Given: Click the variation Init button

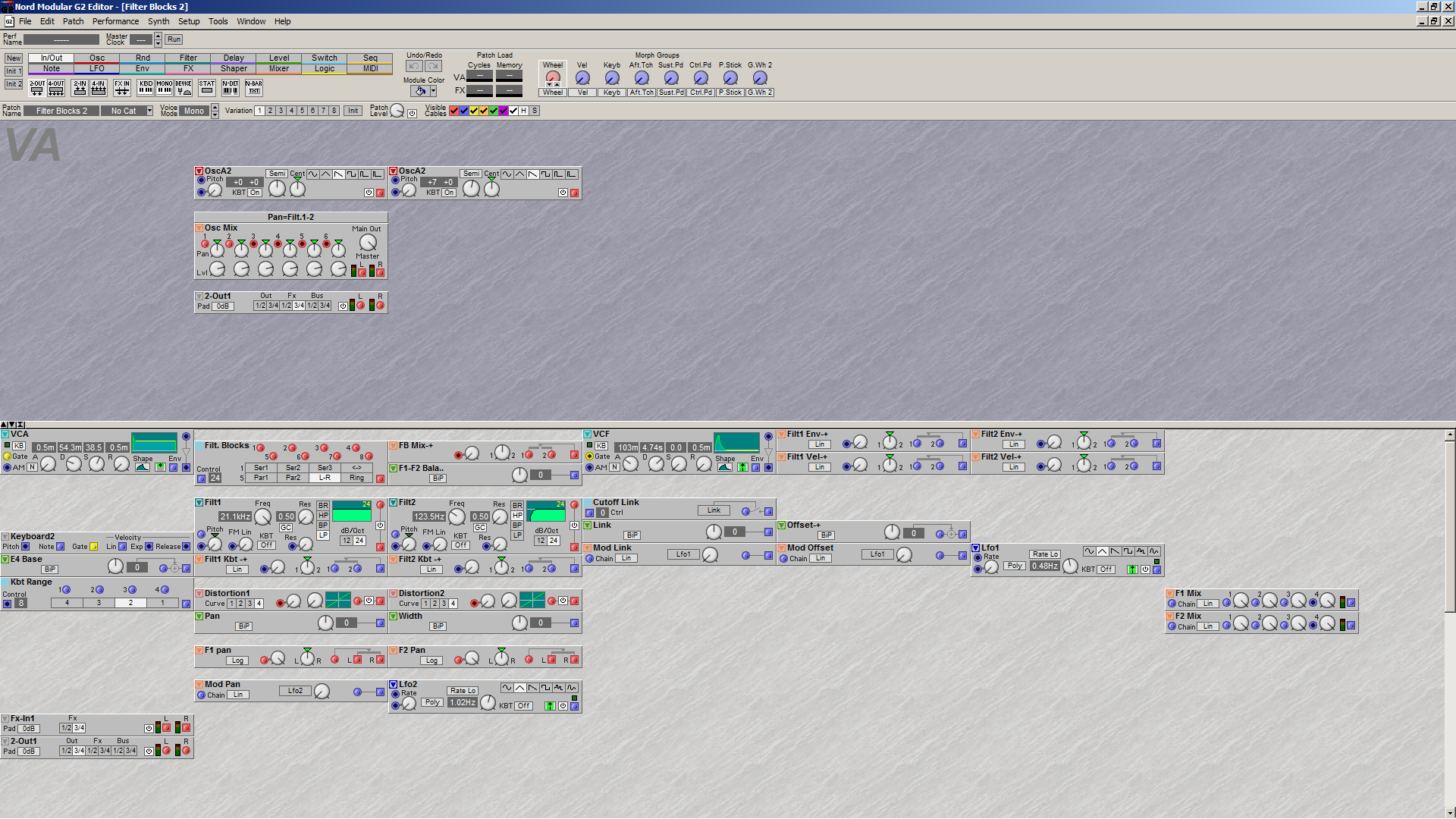Looking at the screenshot, I should (353, 111).
